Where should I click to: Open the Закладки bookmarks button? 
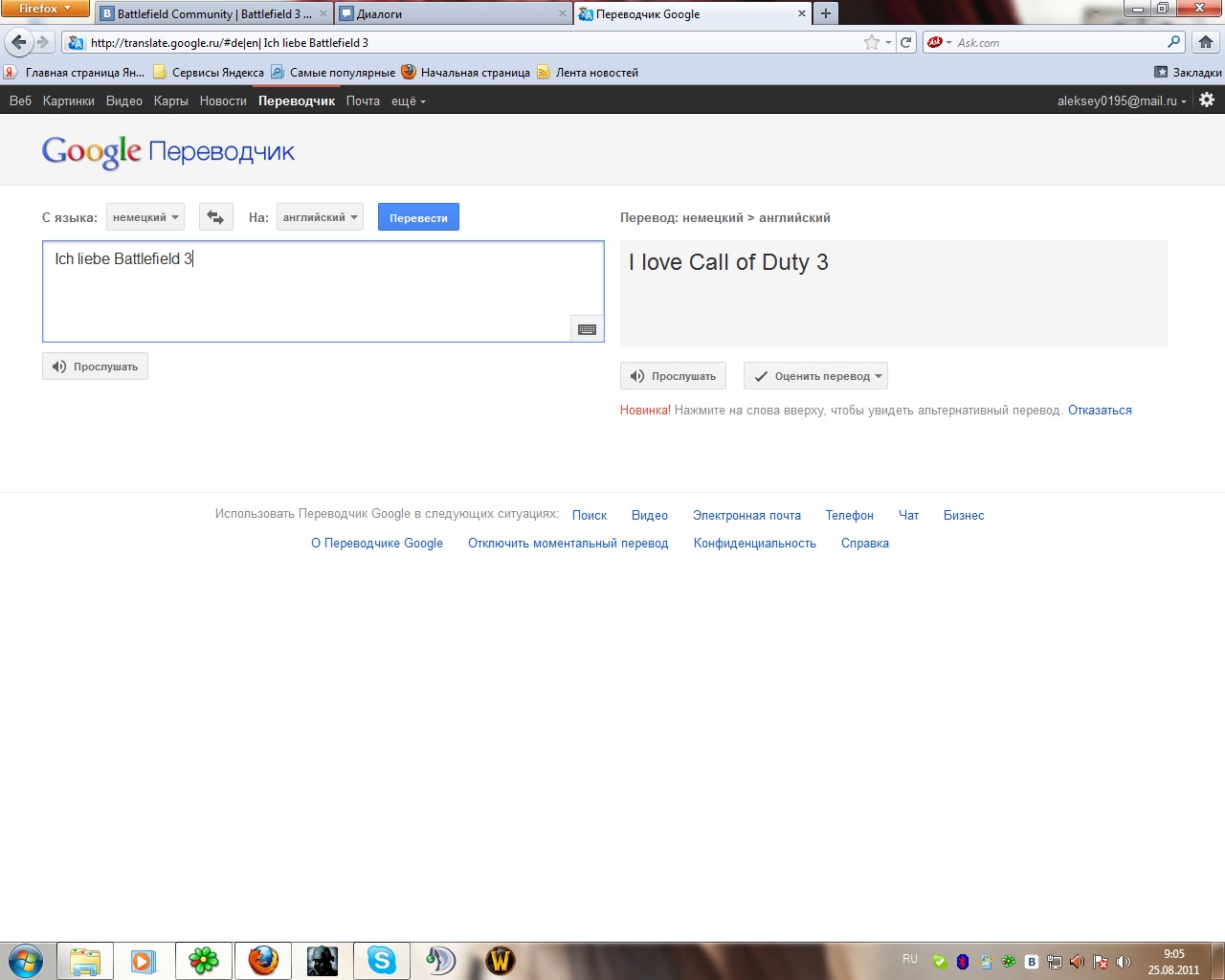click(x=1188, y=72)
